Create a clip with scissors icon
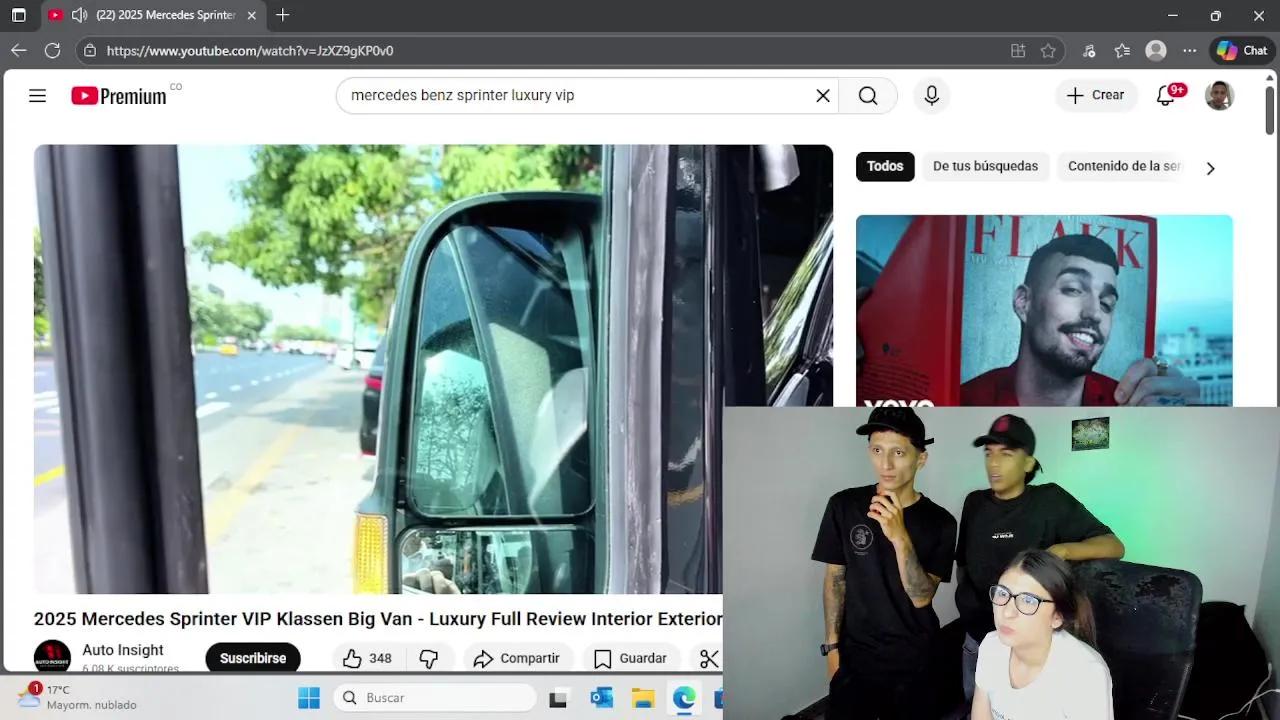Viewport: 1280px width, 720px height. [x=709, y=658]
